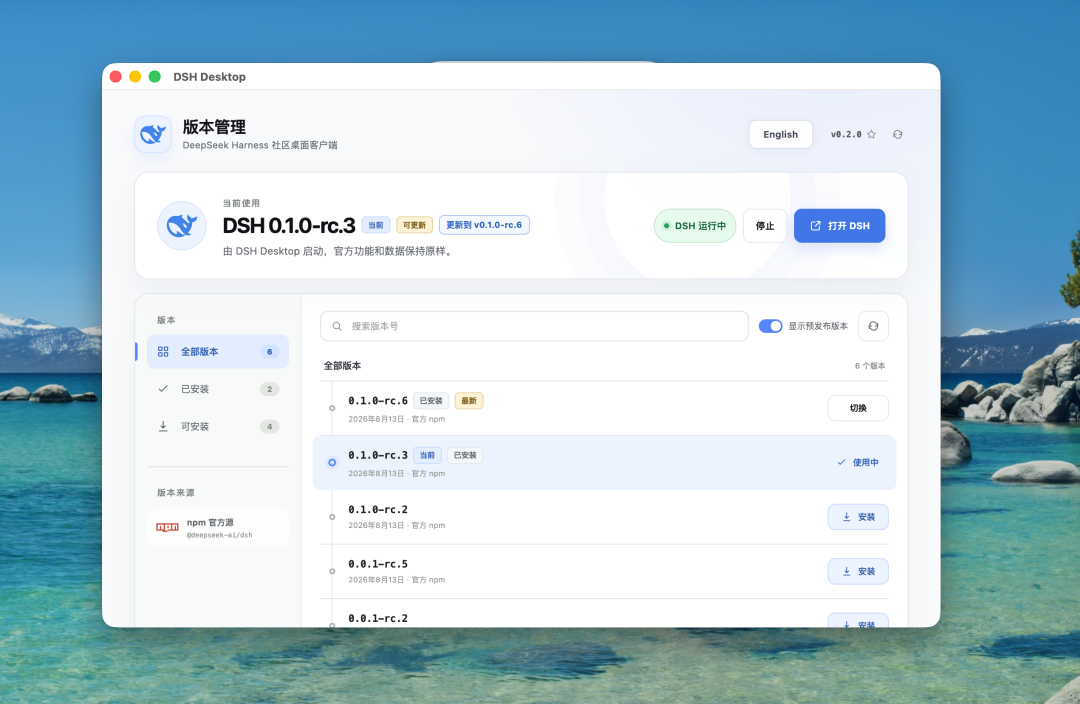
Task: Click the search magnifier icon
Action: click(337, 326)
